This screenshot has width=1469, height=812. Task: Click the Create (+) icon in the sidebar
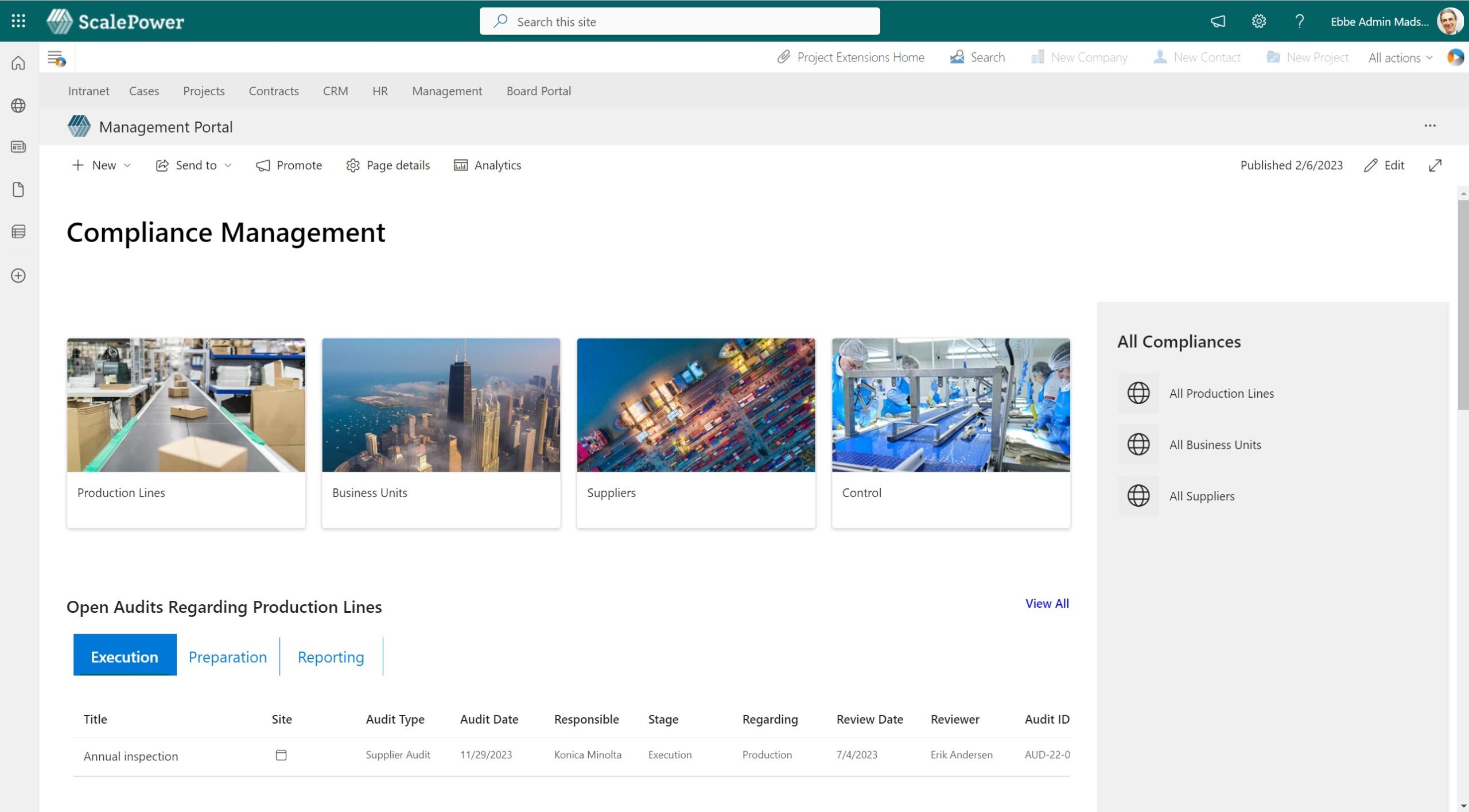coord(18,275)
